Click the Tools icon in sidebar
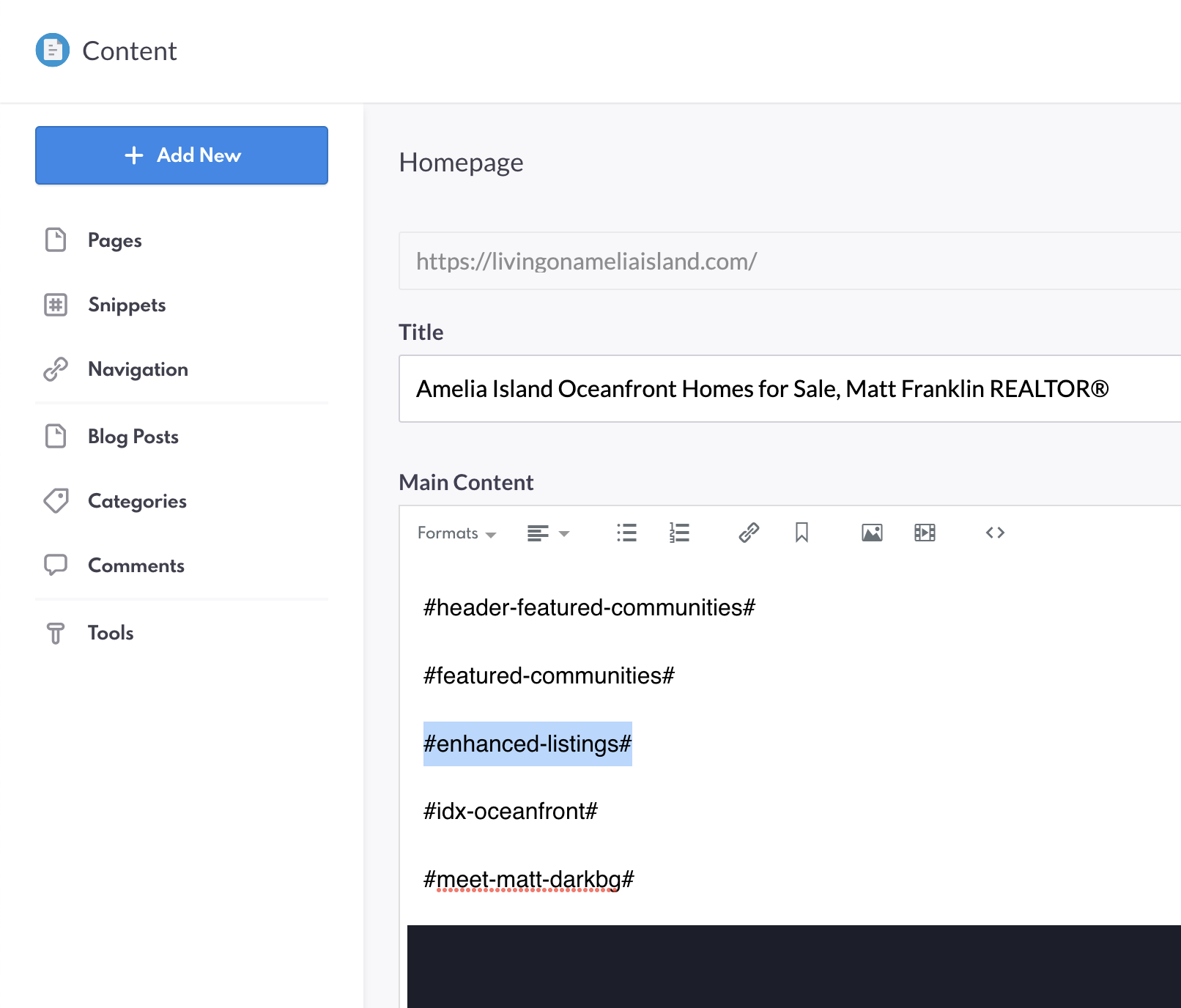Image resolution: width=1181 pixels, height=1008 pixels. coord(56,633)
